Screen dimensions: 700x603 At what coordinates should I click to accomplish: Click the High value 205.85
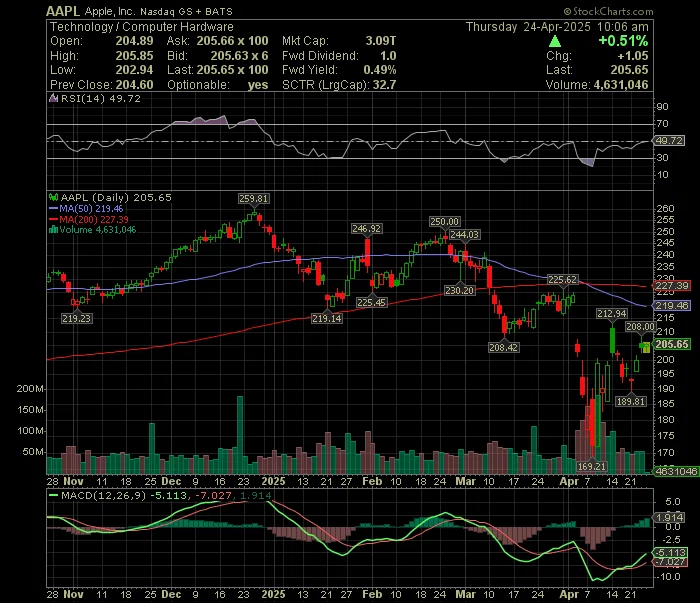coord(134,56)
